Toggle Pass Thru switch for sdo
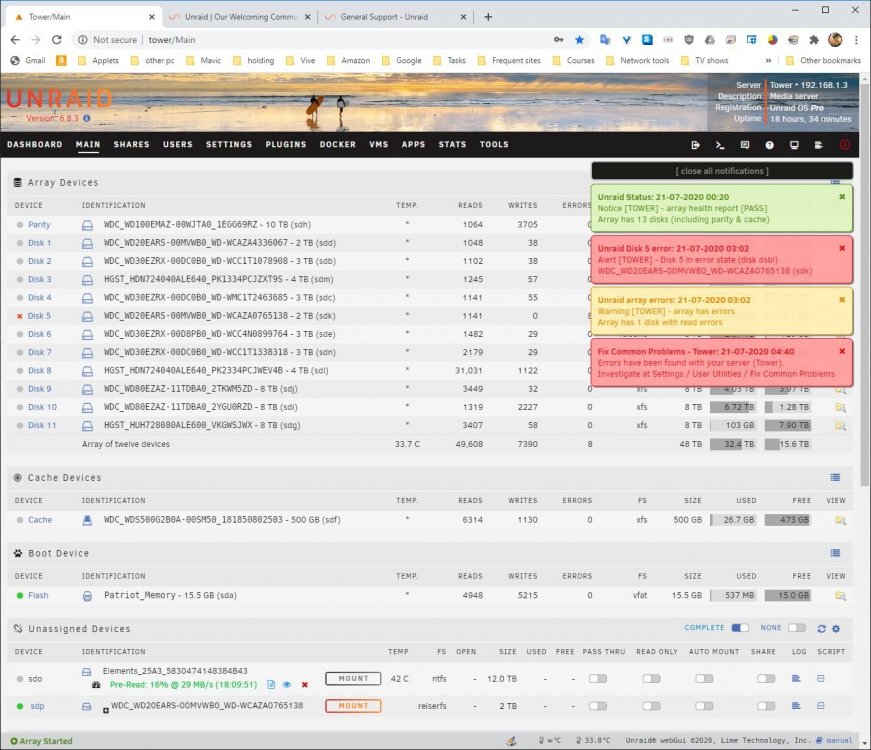 click(x=598, y=678)
